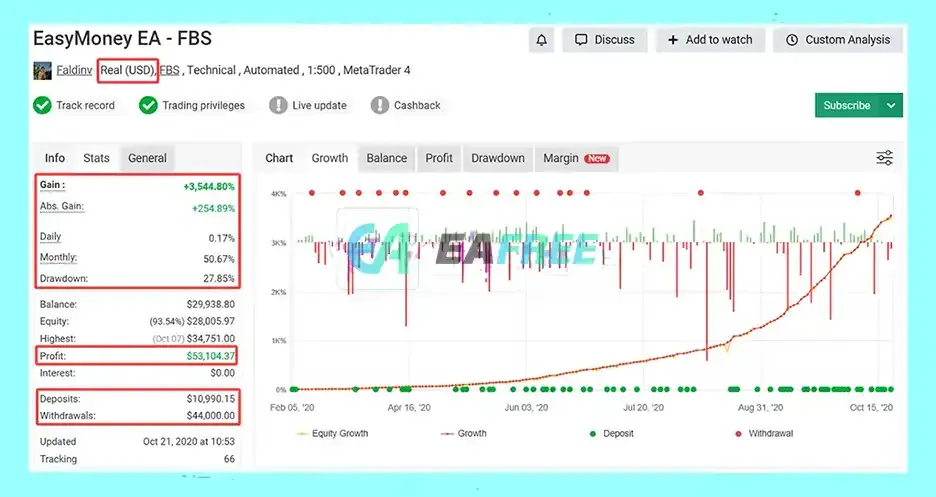Screen dimensions: 936x497
Task: Click the Cashback warning icon
Action: [x=380, y=106]
